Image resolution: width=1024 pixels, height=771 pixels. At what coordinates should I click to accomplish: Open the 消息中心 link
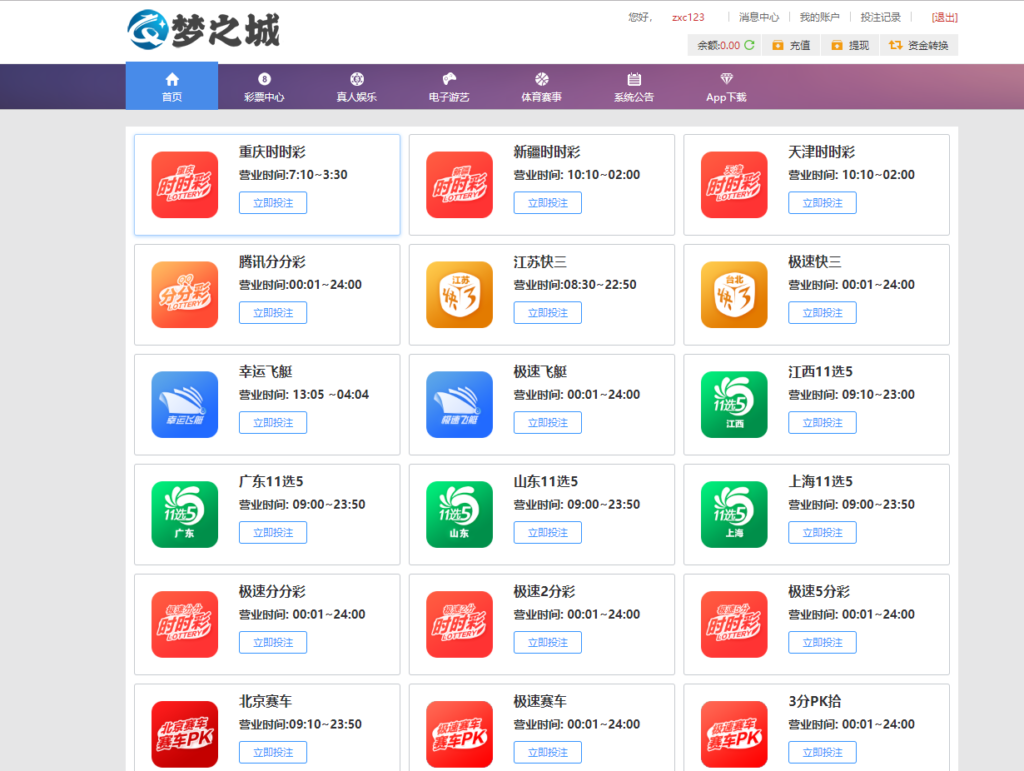[x=759, y=17]
